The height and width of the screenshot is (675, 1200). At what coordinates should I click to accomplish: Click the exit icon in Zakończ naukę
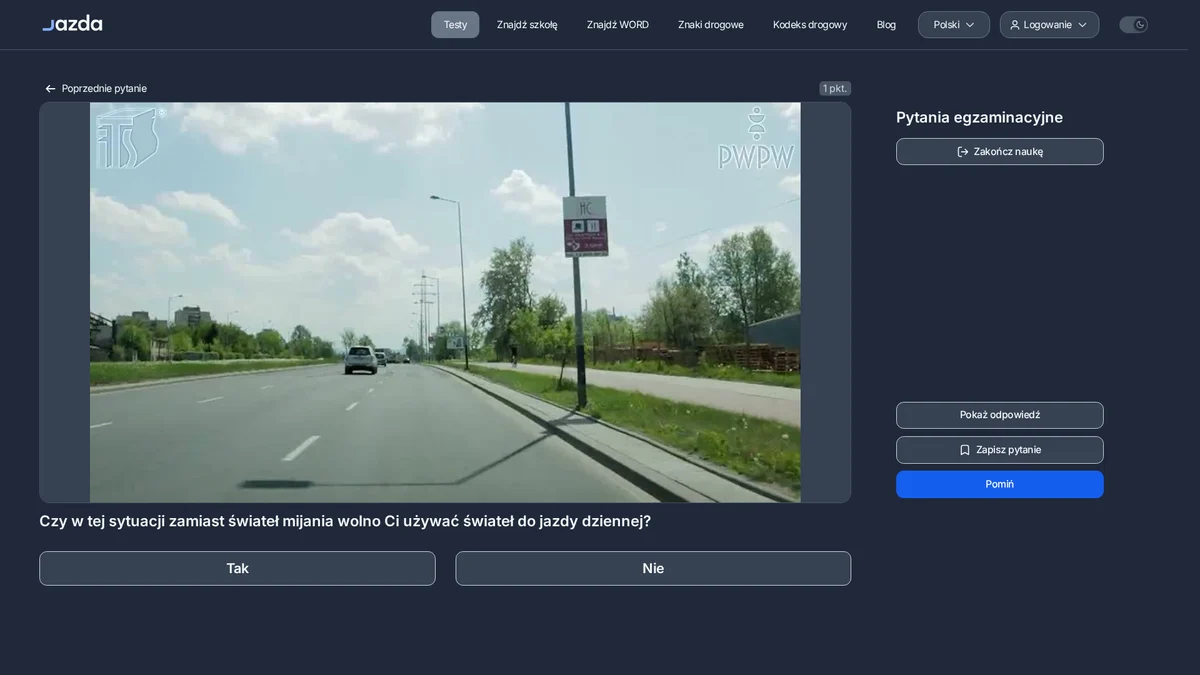point(963,152)
